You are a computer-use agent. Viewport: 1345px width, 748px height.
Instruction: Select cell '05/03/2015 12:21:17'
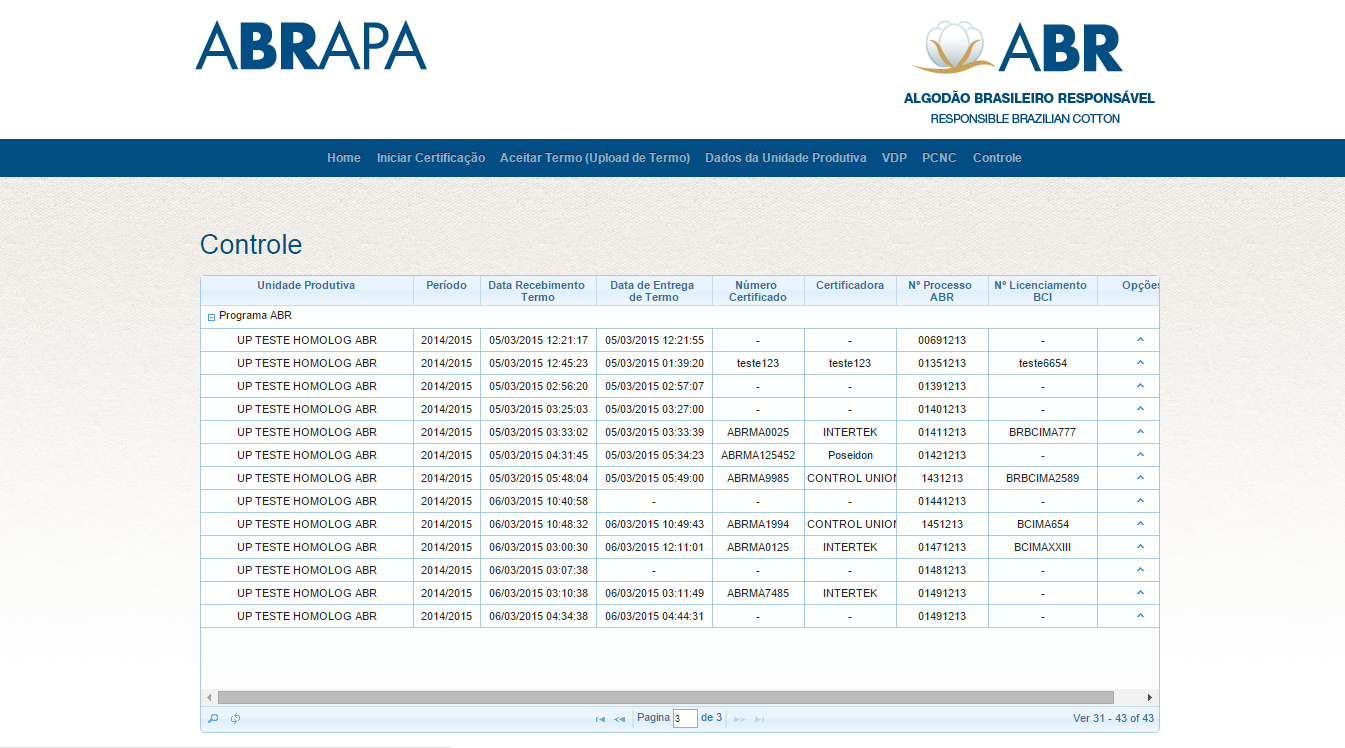(x=538, y=340)
